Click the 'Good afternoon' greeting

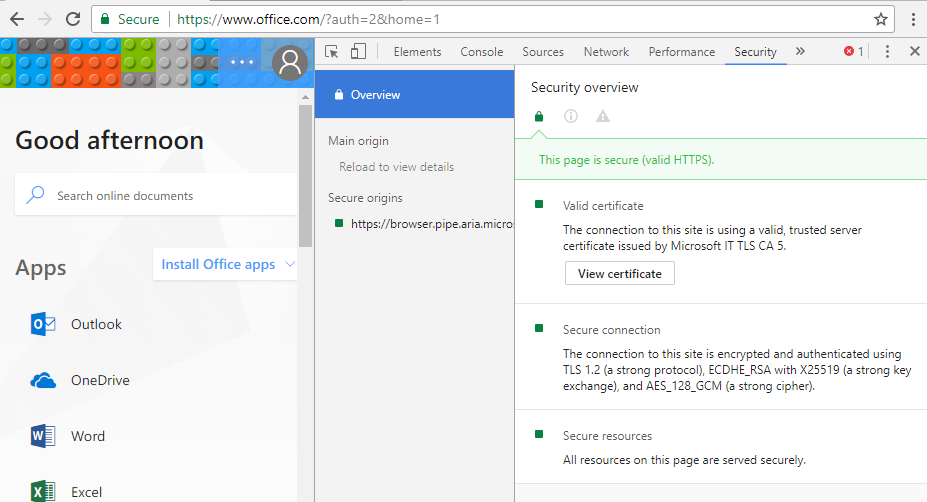(x=109, y=140)
